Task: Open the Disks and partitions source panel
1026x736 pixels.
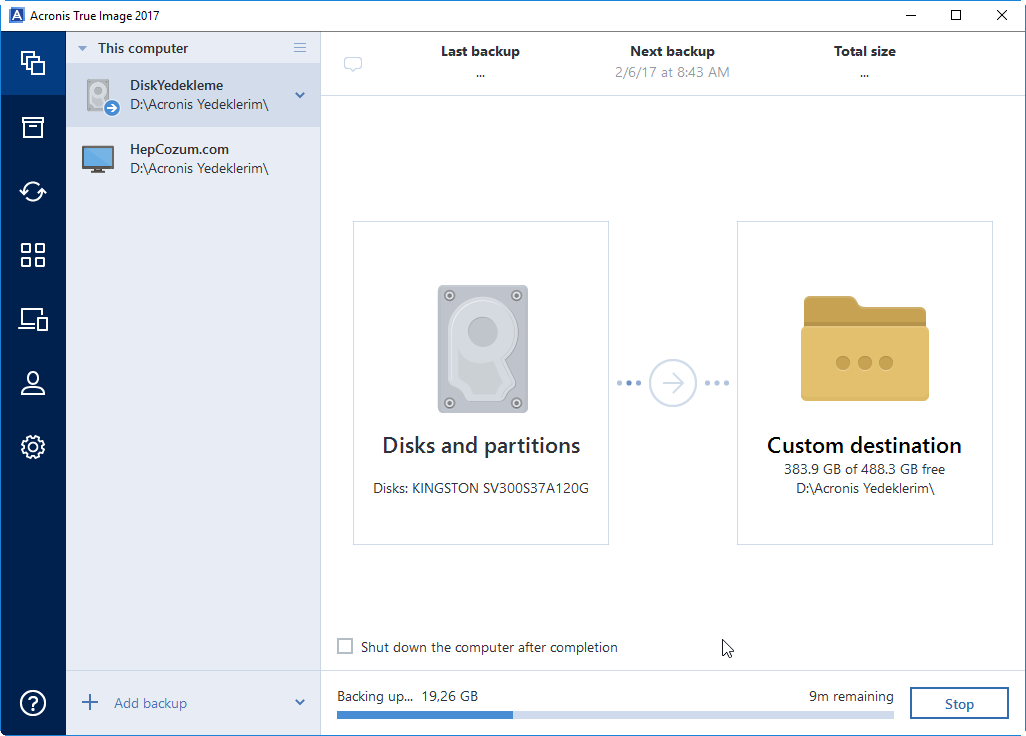Action: (x=481, y=383)
